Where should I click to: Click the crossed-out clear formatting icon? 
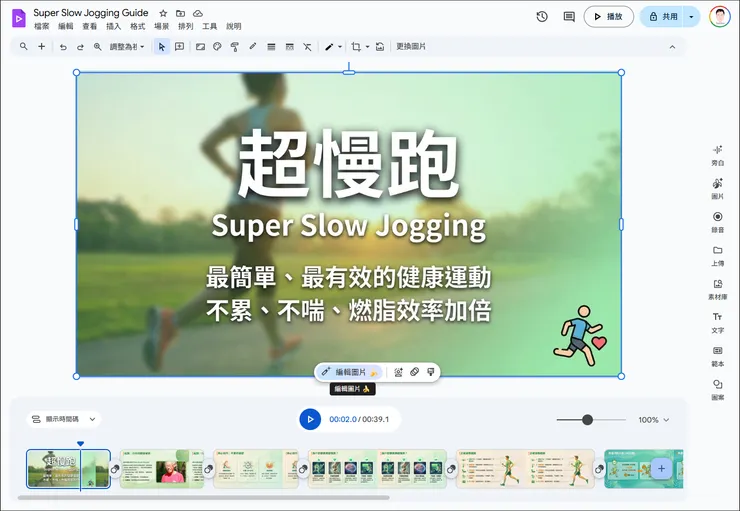coord(307,47)
